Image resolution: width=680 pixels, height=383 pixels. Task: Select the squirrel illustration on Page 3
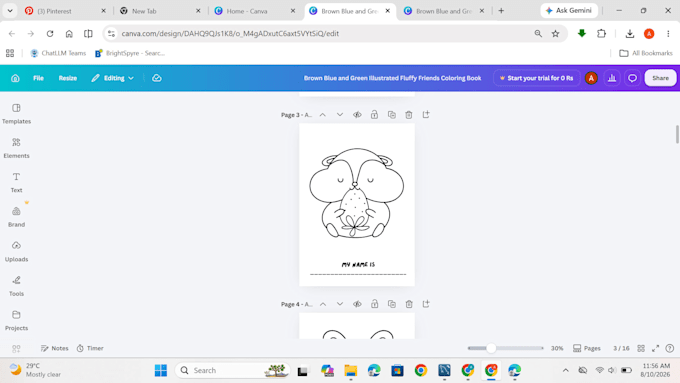coord(356,193)
